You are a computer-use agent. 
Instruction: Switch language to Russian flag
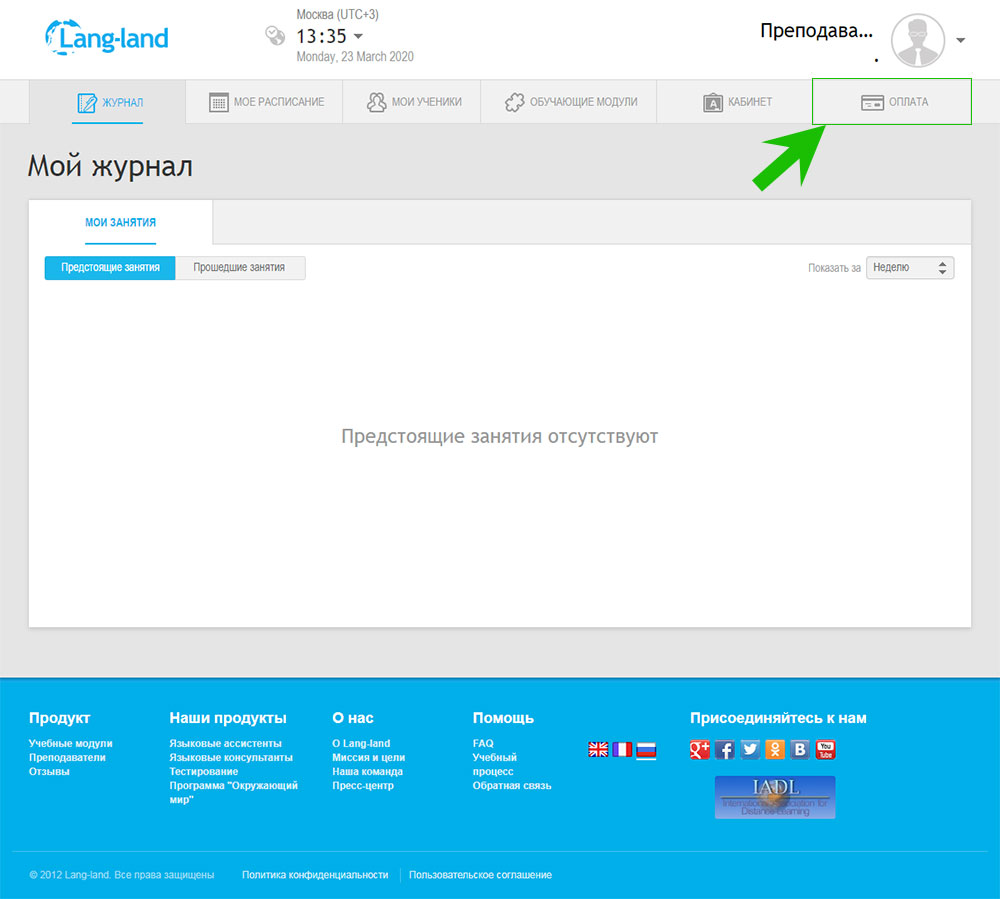[x=646, y=749]
